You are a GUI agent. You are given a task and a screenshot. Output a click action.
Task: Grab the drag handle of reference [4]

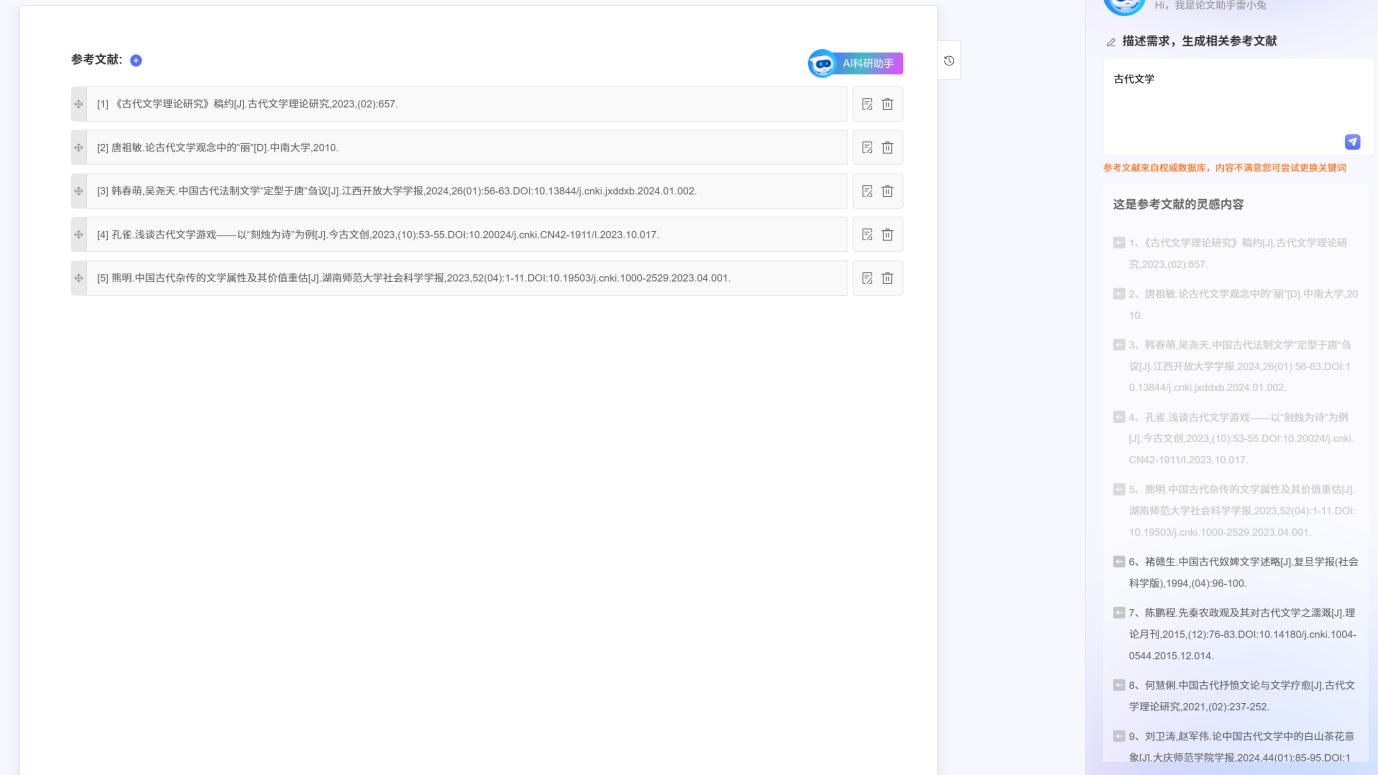79,235
